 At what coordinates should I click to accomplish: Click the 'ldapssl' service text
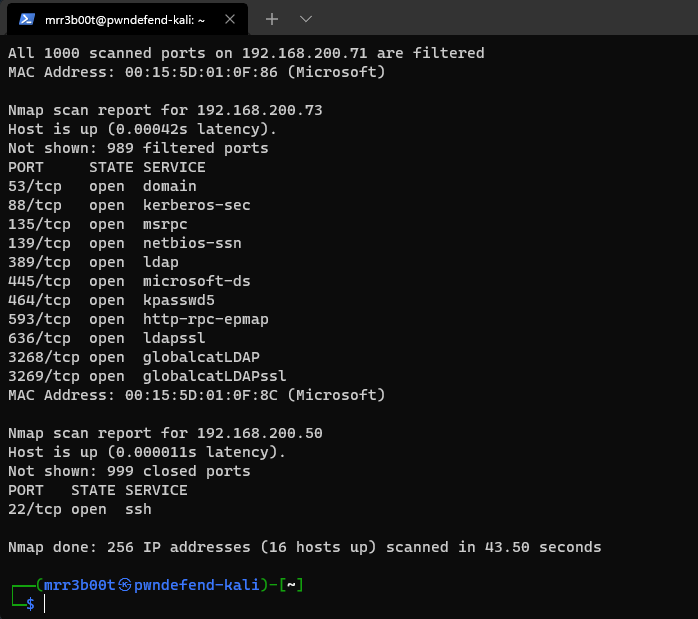(174, 338)
